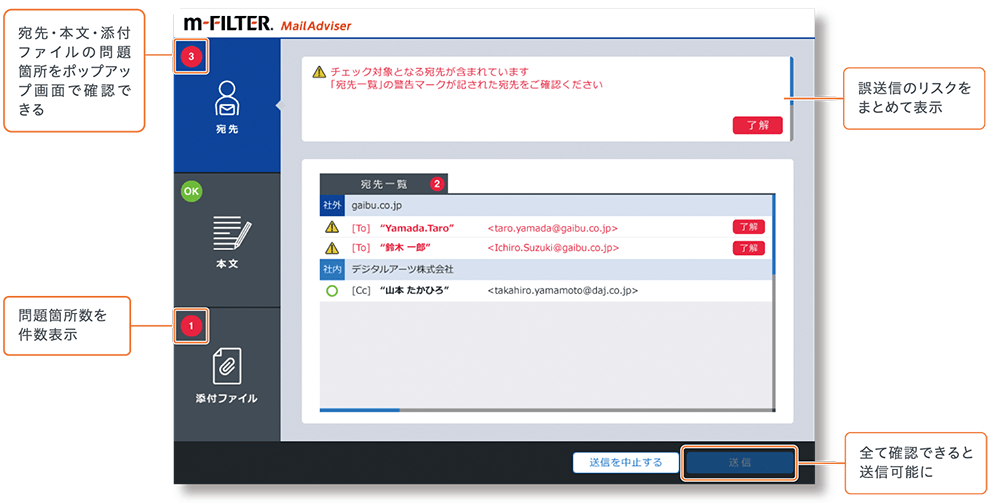Click the red 3 badge on 宛先

pos(191,56)
